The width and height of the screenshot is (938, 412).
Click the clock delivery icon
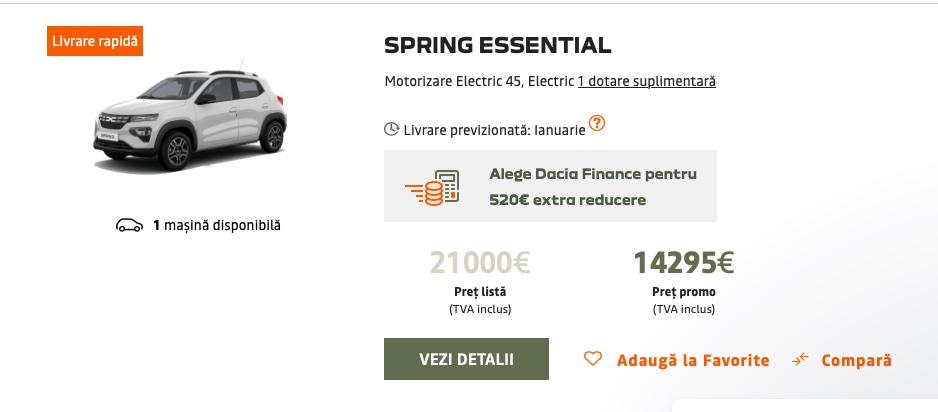point(391,129)
